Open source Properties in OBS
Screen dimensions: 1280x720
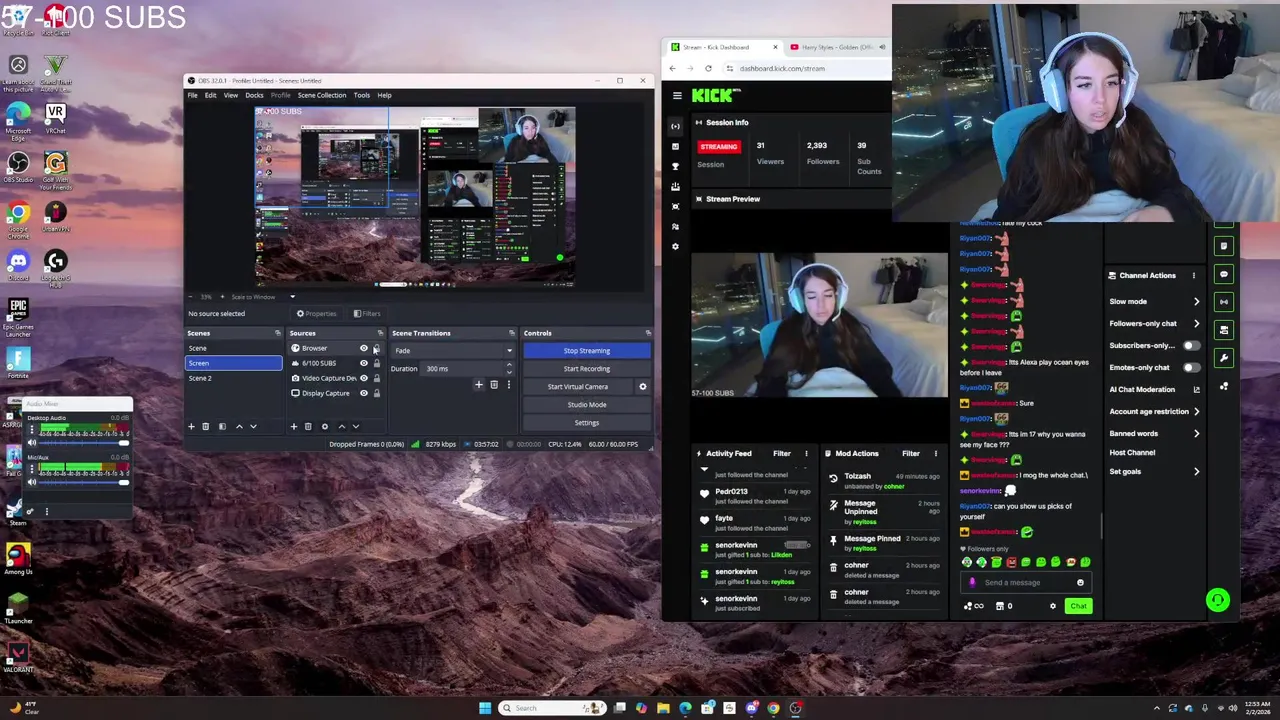click(316, 314)
